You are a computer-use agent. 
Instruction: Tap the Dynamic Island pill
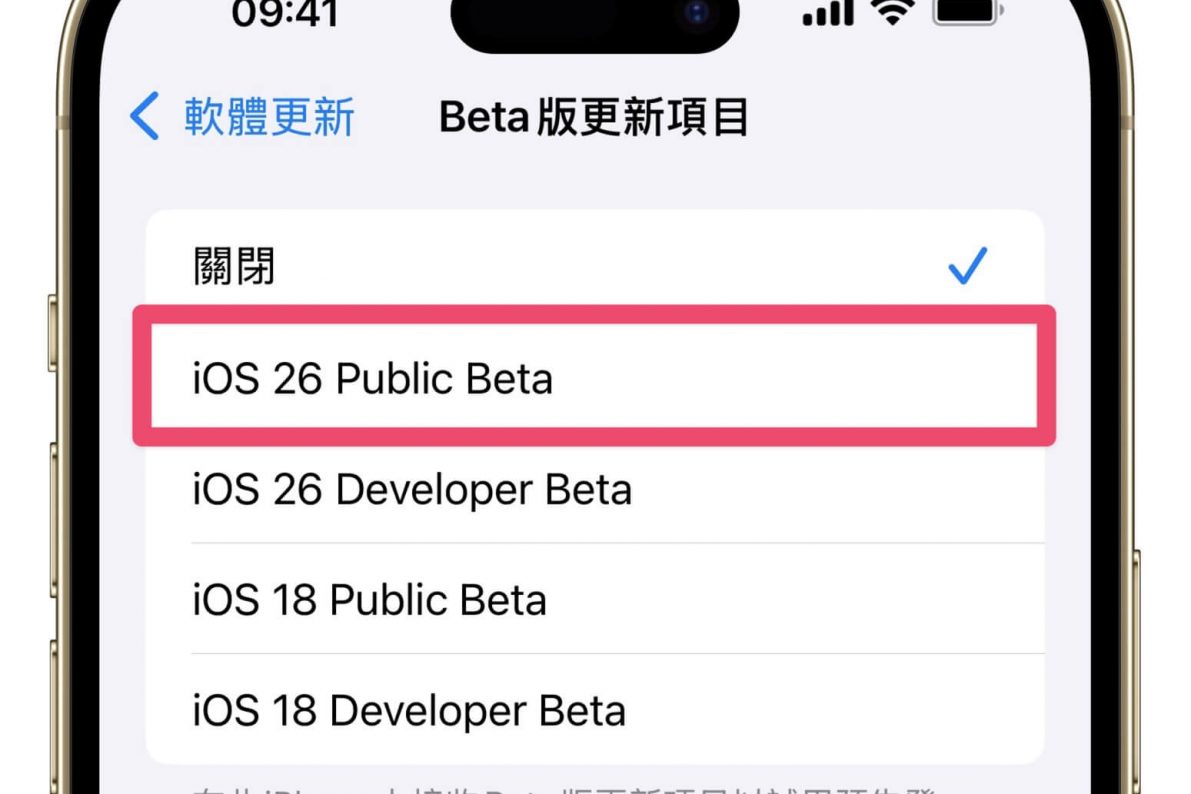click(x=594, y=20)
